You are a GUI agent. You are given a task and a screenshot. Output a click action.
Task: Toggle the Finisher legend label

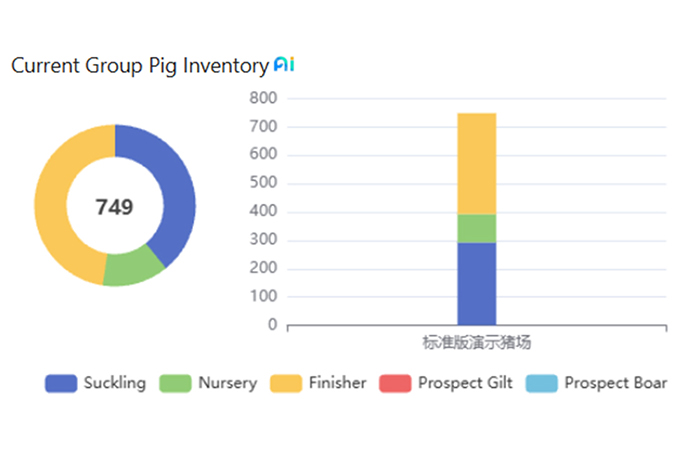pyautogui.click(x=337, y=383)
